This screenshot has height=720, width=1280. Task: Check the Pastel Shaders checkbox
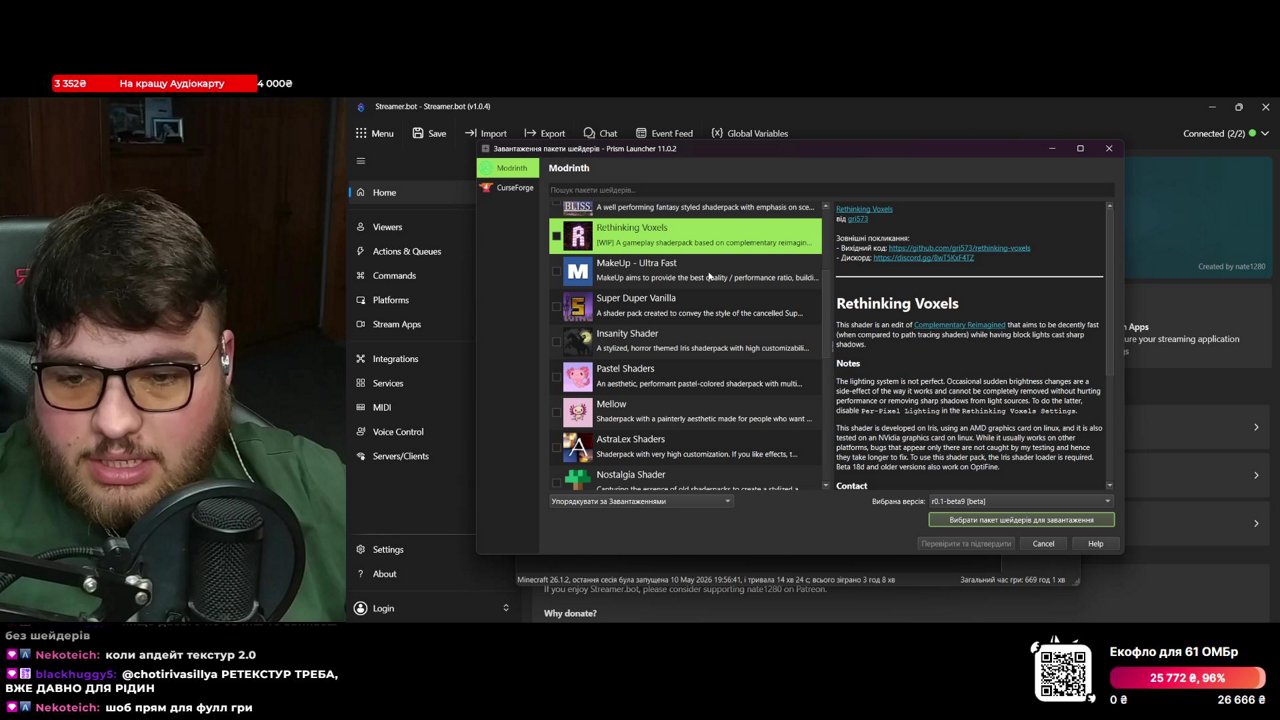tap(556, 377)
